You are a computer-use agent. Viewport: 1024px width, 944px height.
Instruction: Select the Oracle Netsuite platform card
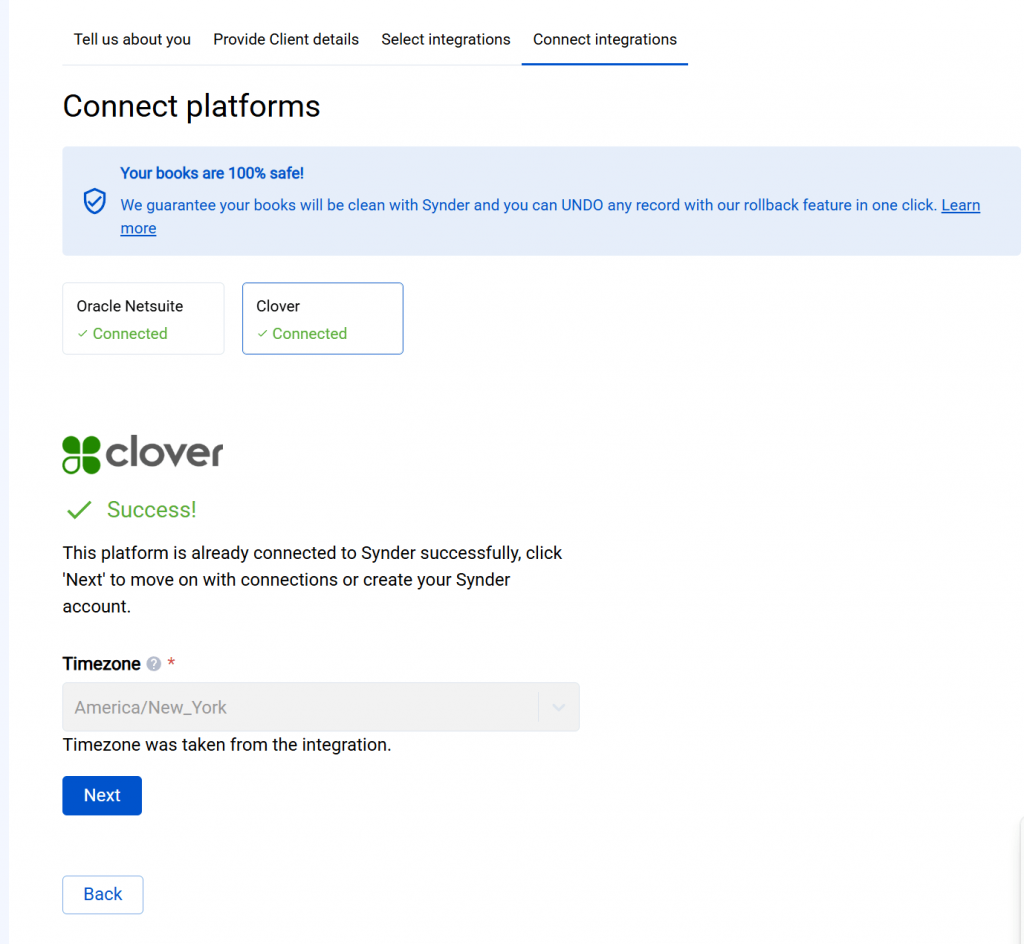click(x=143, y=319)
